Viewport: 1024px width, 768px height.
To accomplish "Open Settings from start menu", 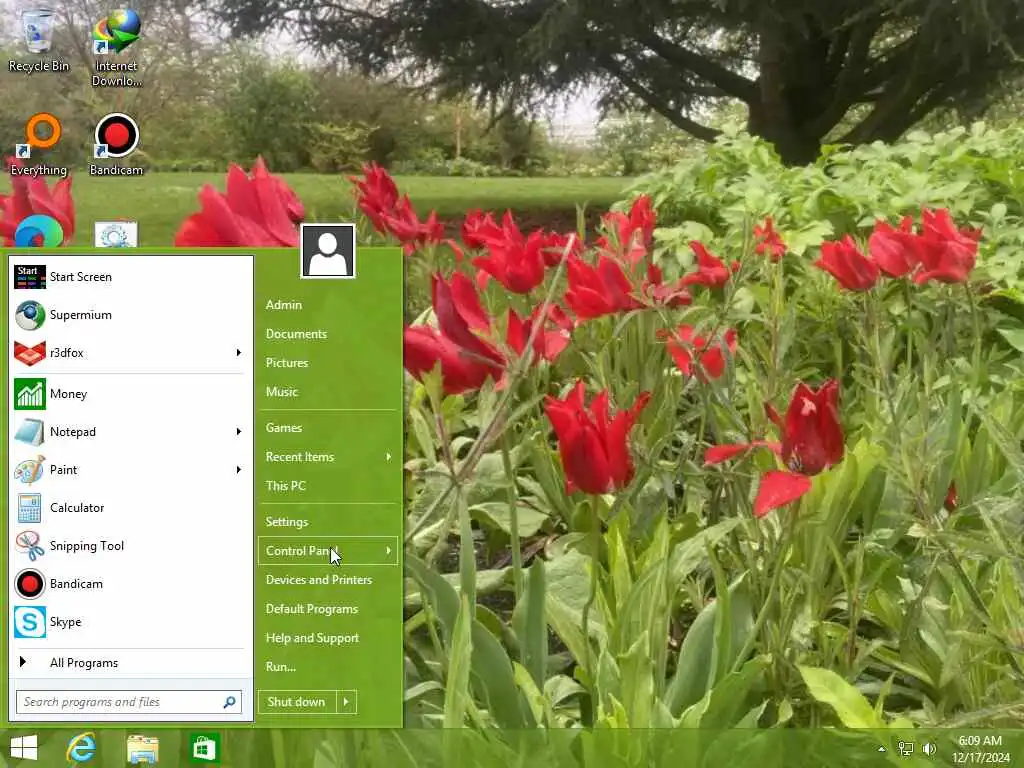I will tap(287, 522).
